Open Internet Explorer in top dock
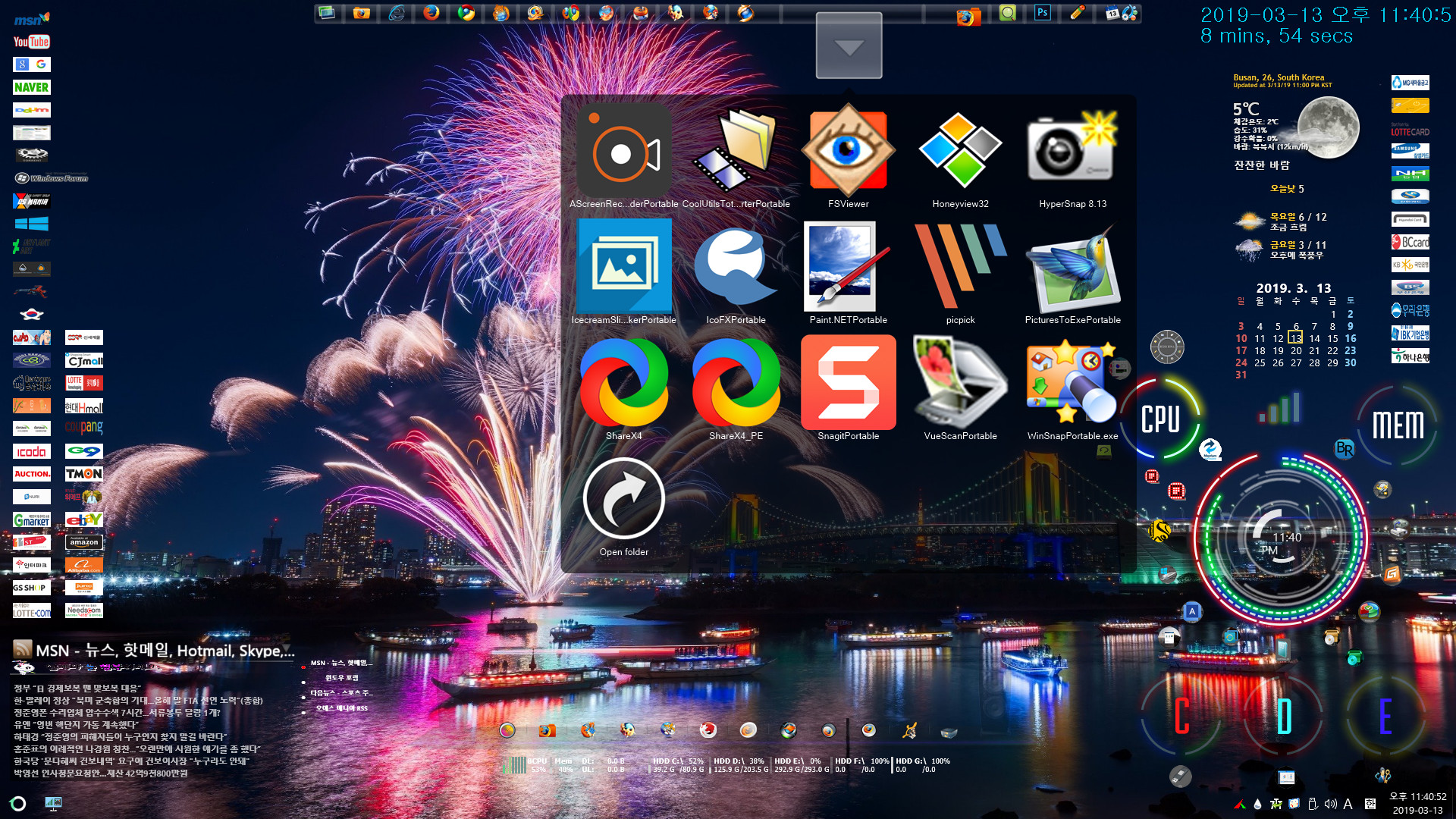This screenshot has height=819, width=1456. (397, 13)
